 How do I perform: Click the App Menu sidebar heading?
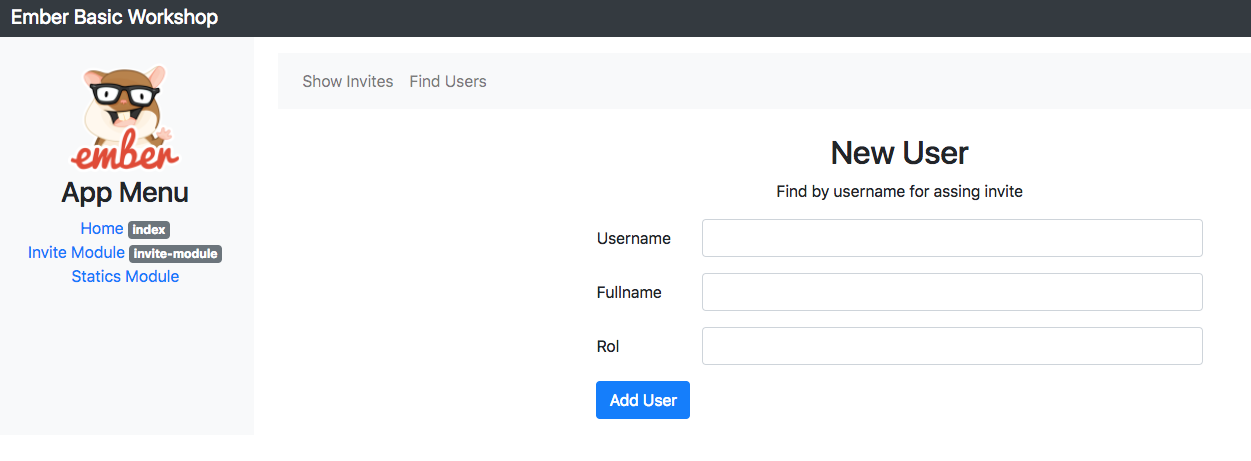tap(125, 192)
